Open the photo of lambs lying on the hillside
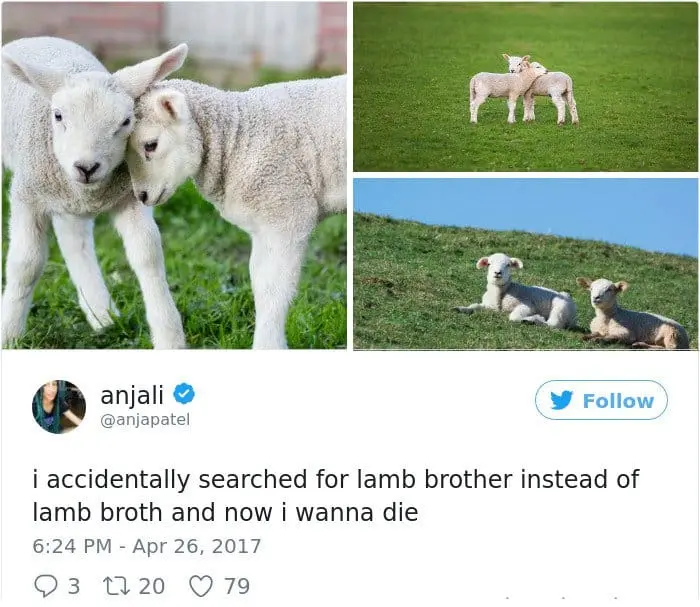700x607 pixels. [525, 264]
